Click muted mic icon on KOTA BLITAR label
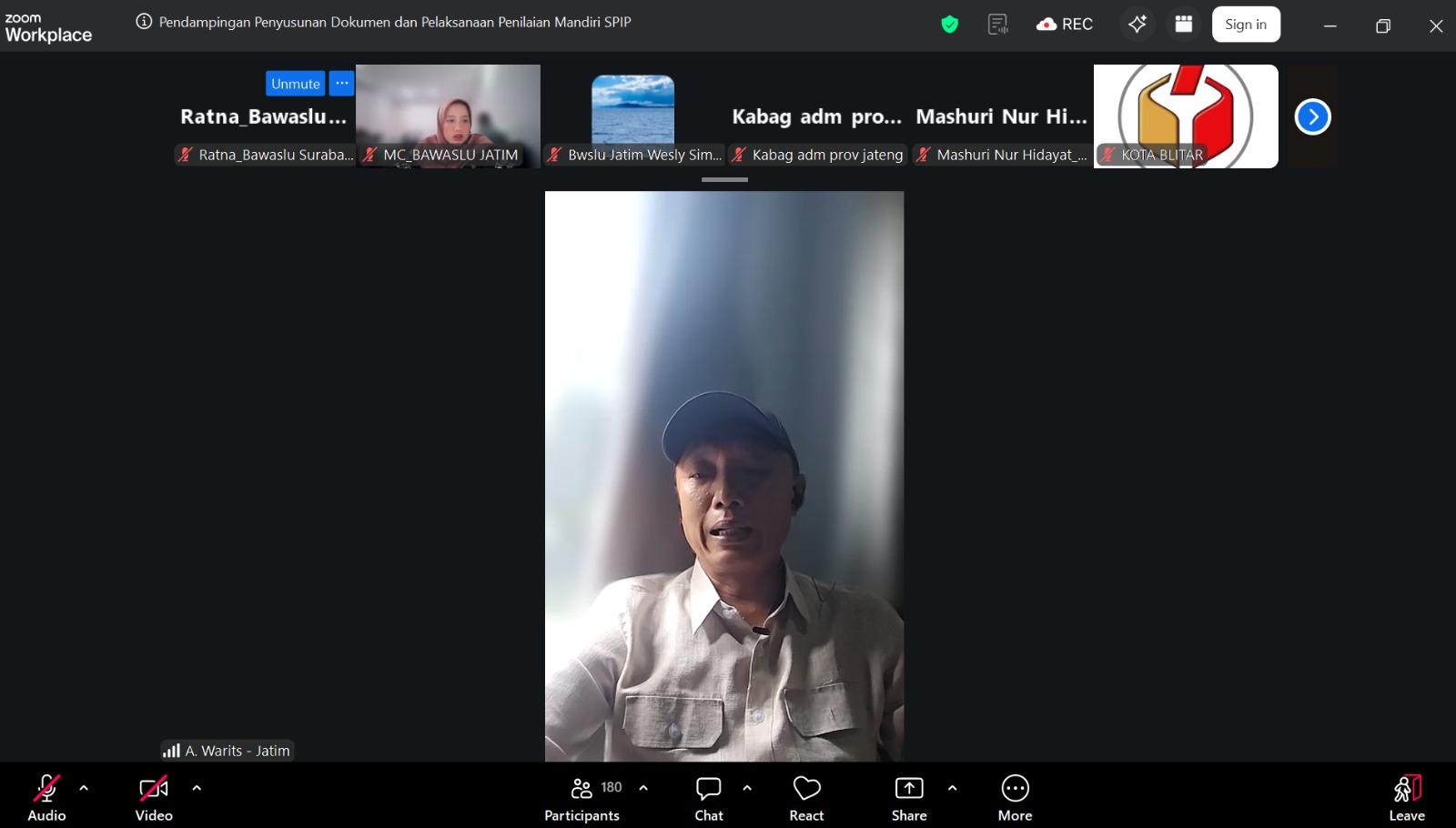1456x828 pixels. (x=1107, y=155)
